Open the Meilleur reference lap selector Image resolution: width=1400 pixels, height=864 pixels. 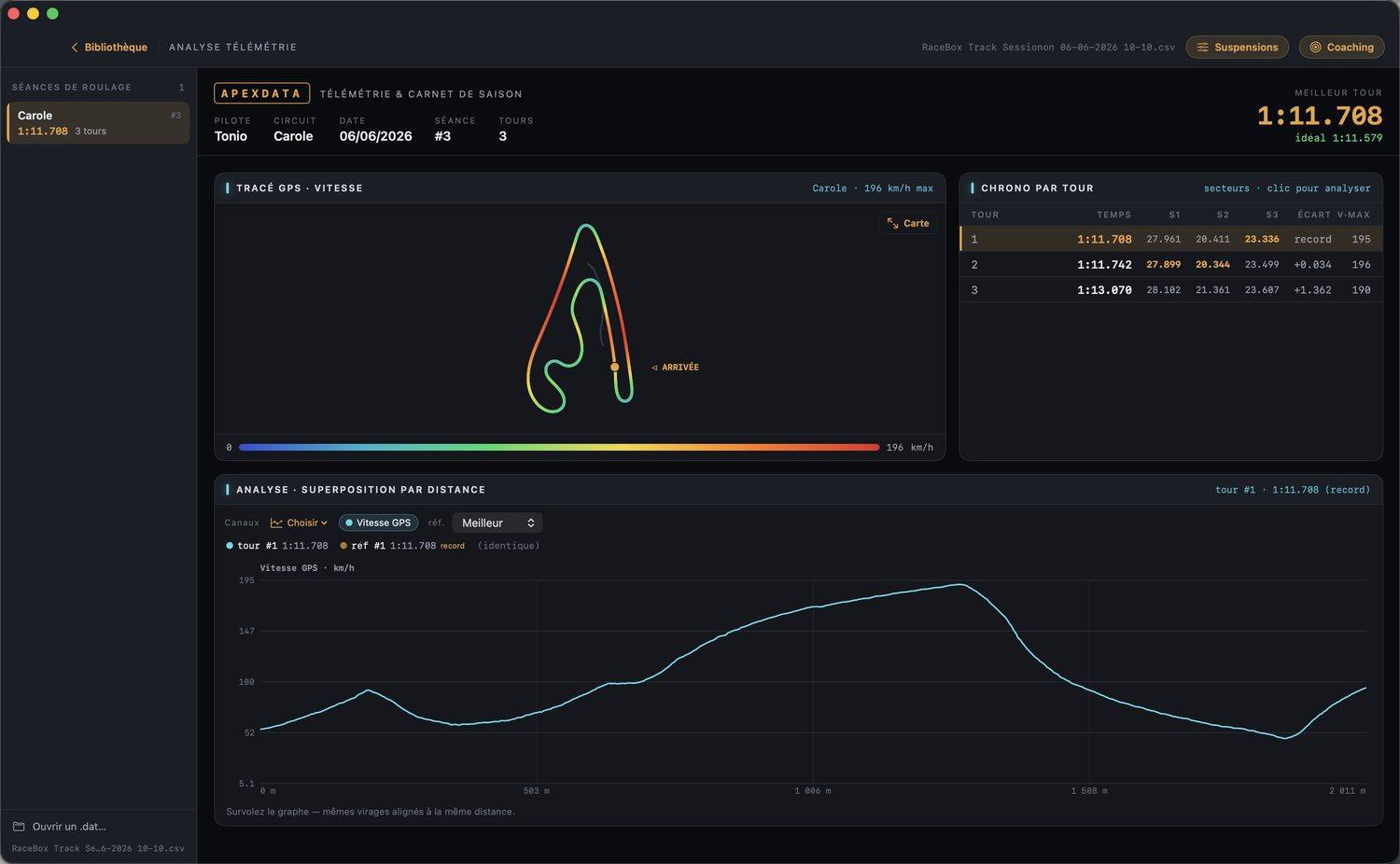pos(497,523)
